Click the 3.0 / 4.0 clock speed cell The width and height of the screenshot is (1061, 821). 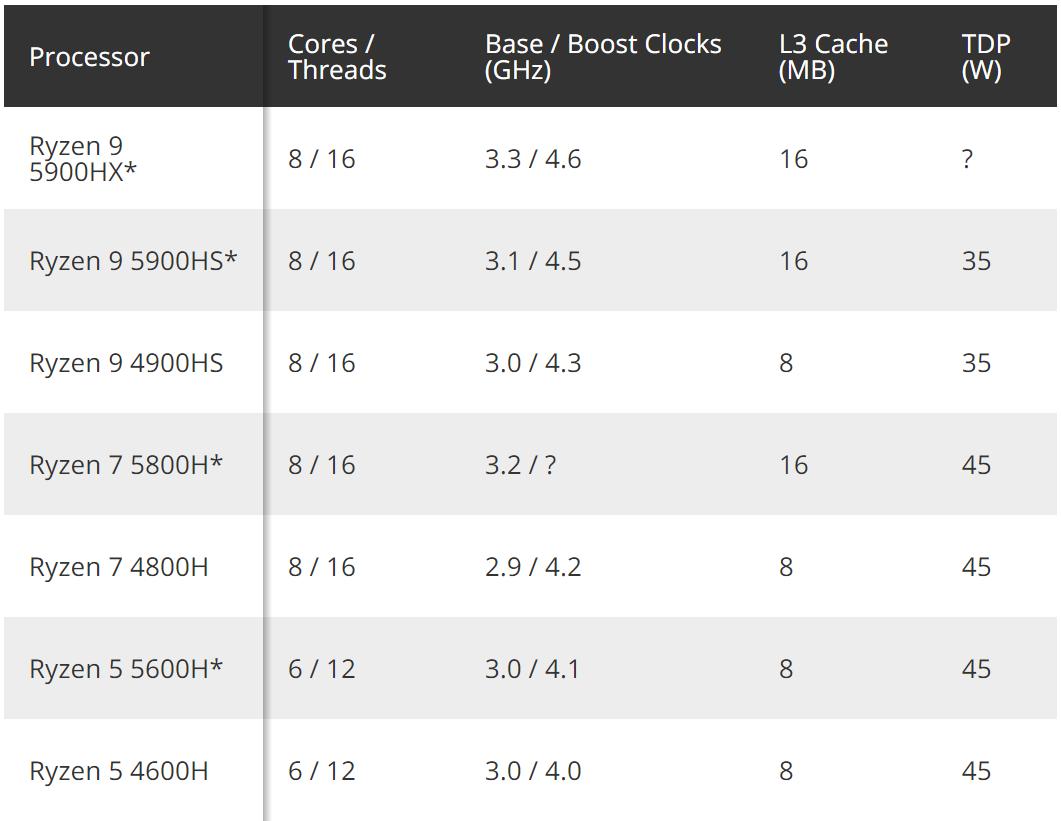[533, 771]
